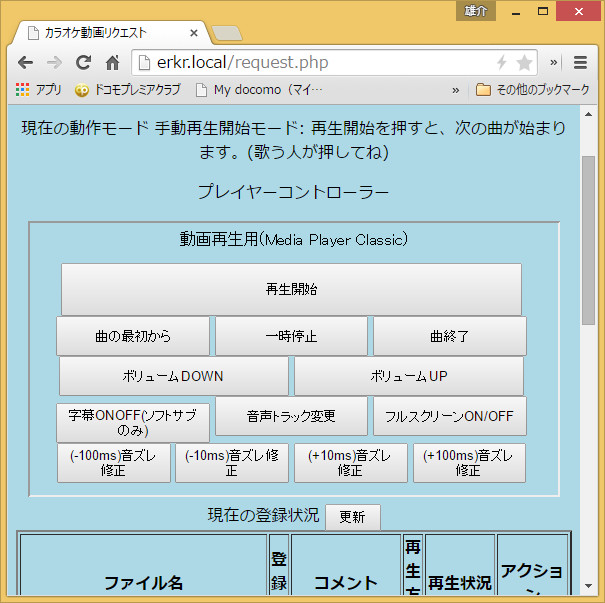Open the My docomo bookmark
The width and height of the screenshot is (605, 603).
pos(259,90)
